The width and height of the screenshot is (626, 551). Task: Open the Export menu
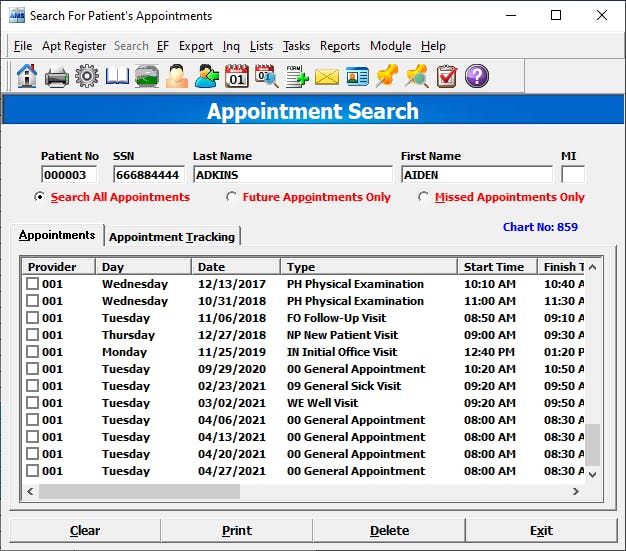point(196,46)
